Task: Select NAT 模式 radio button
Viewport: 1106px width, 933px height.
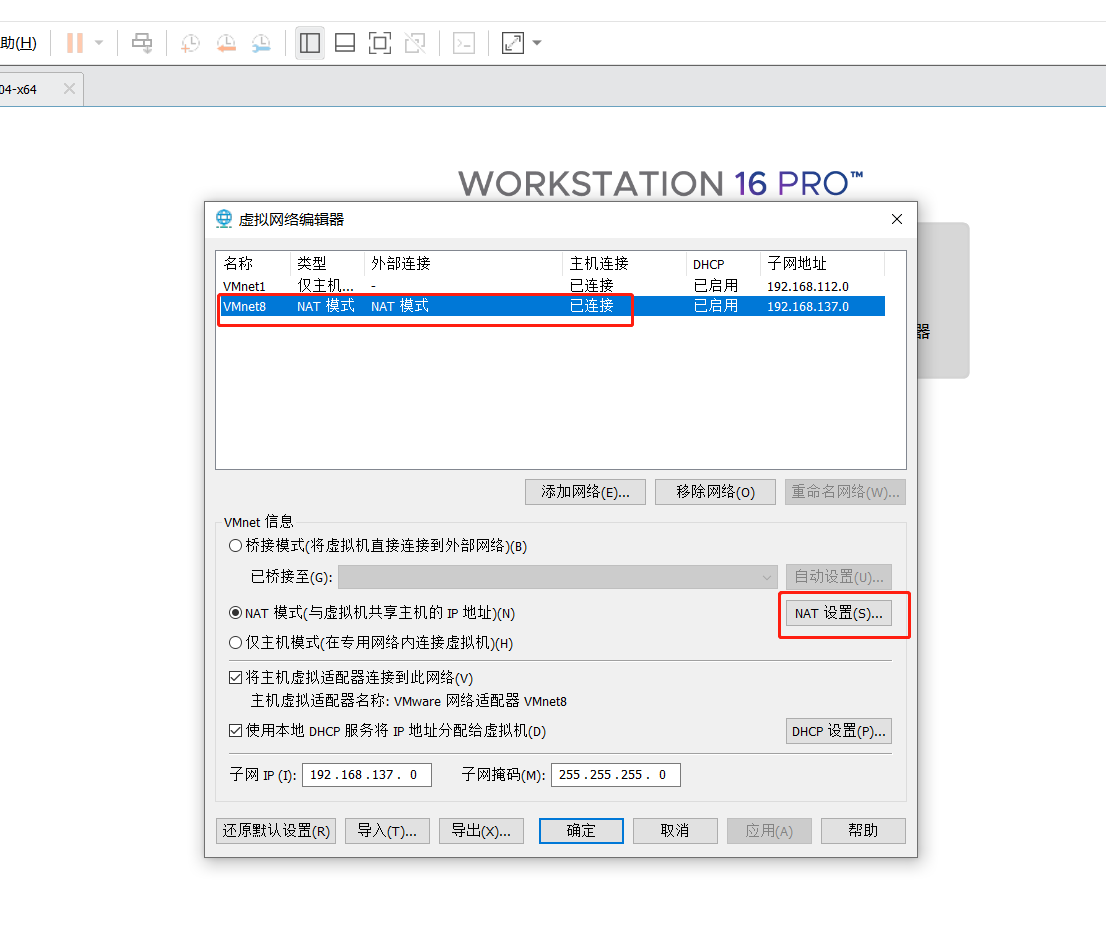Action: pos(236,613)
